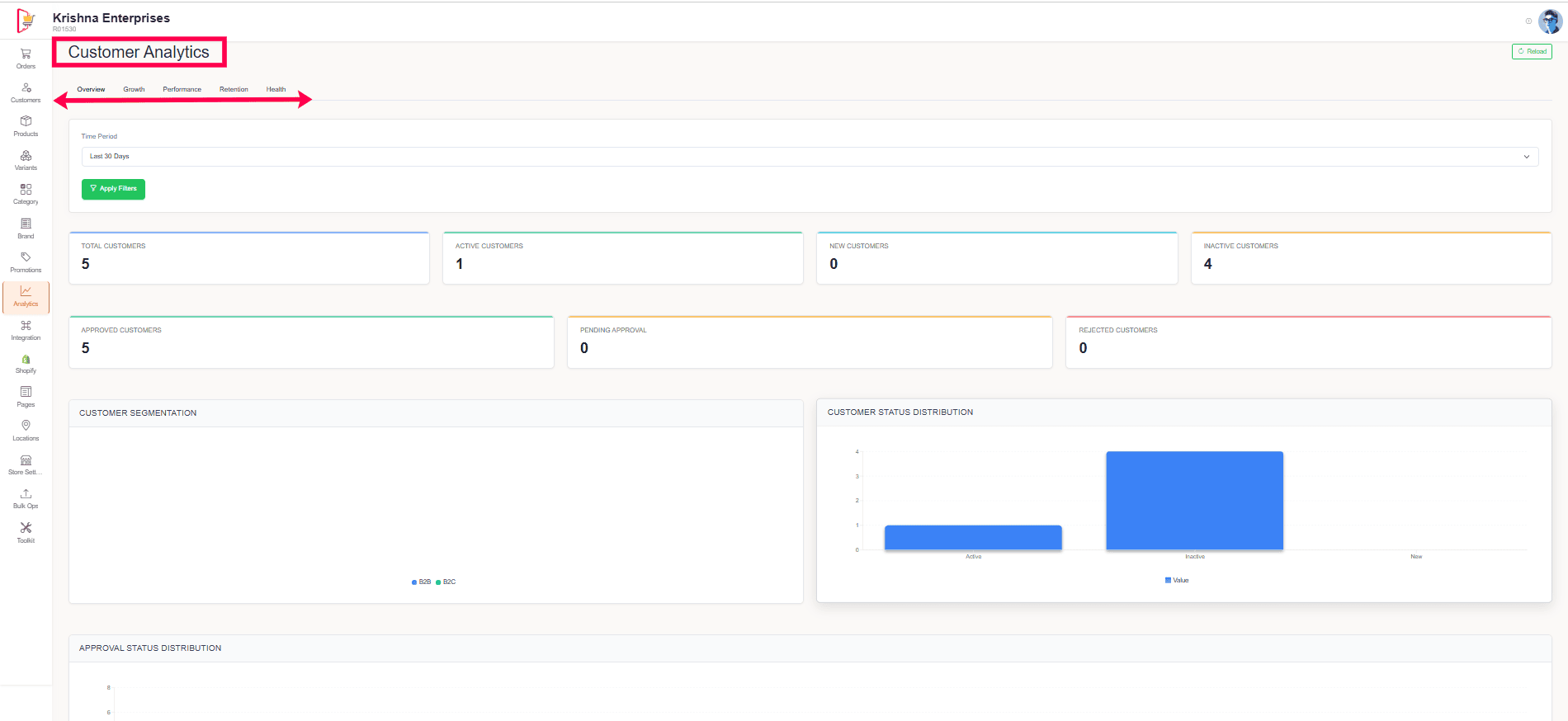
Task: Open the Toolkit icon in sidebar
Action: (x=26, y=530)
